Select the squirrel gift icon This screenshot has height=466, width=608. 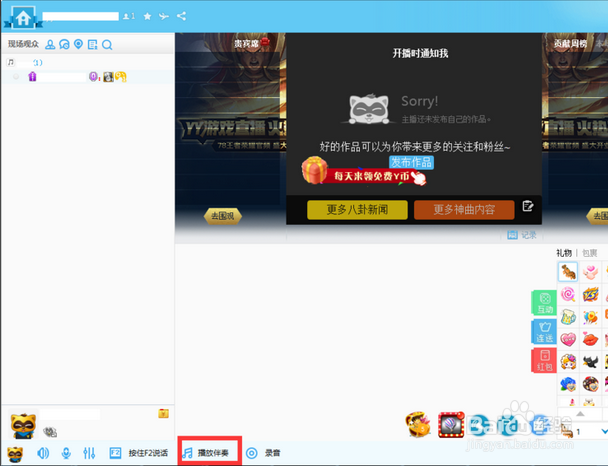[x=568, y=271]
